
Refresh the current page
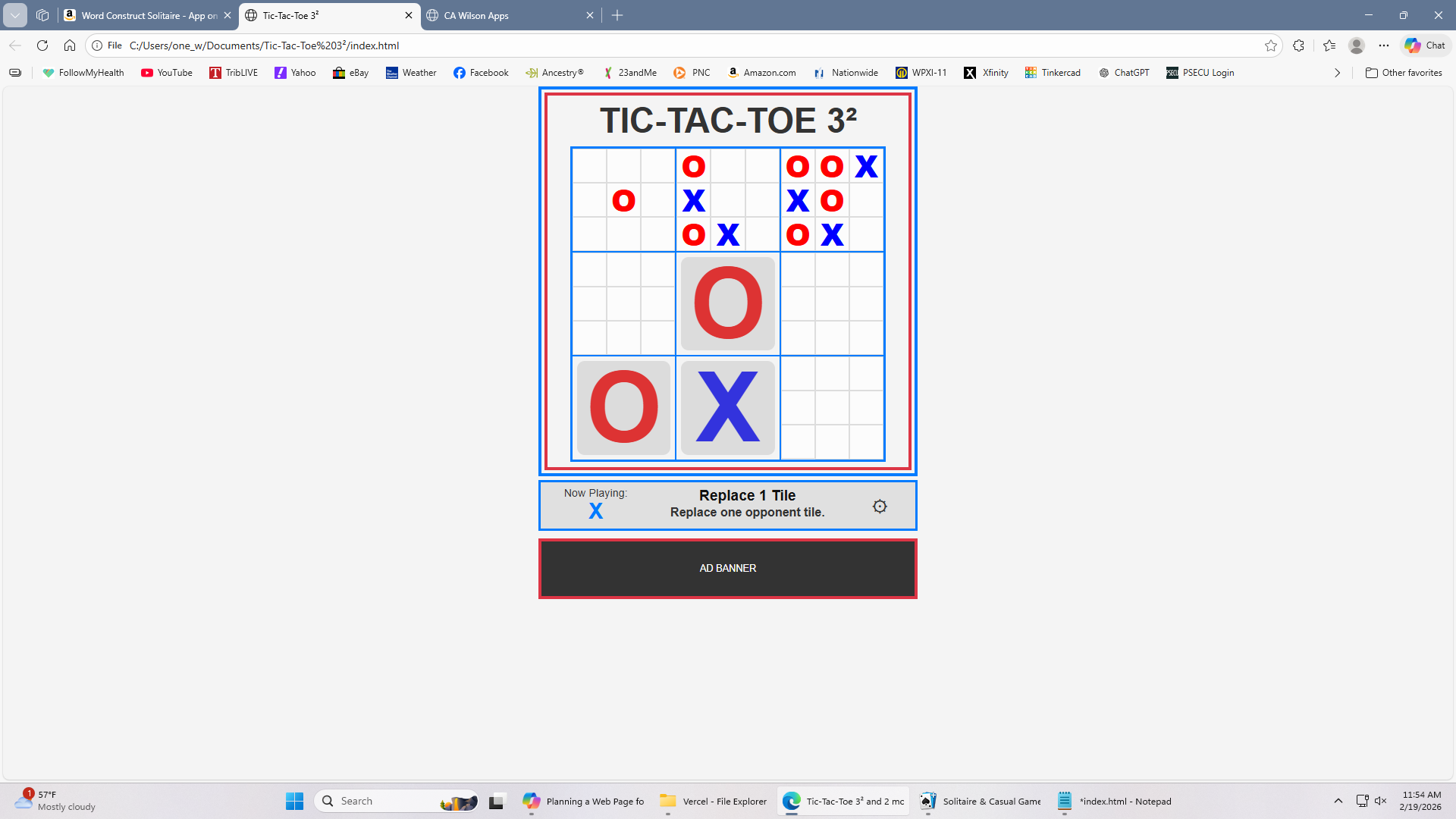pos(42,45)
